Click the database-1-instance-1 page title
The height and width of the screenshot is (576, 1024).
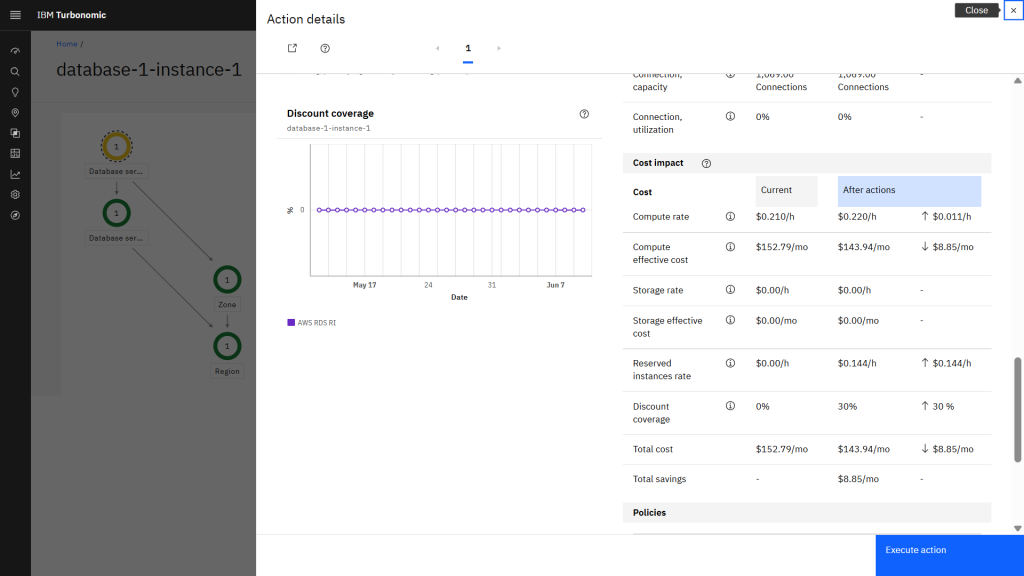coord(149,70)
